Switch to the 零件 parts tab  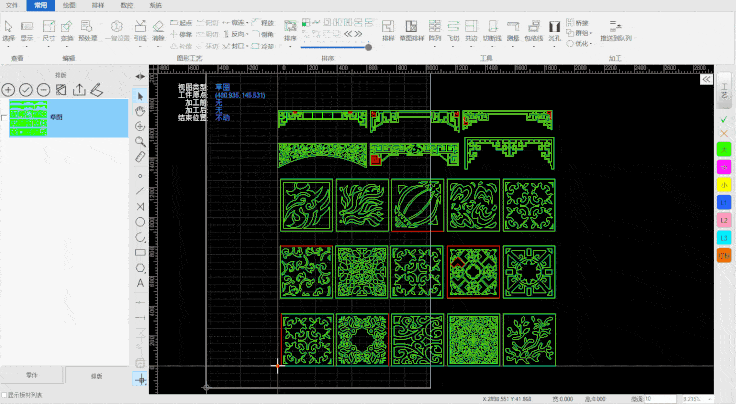(31, 375)
